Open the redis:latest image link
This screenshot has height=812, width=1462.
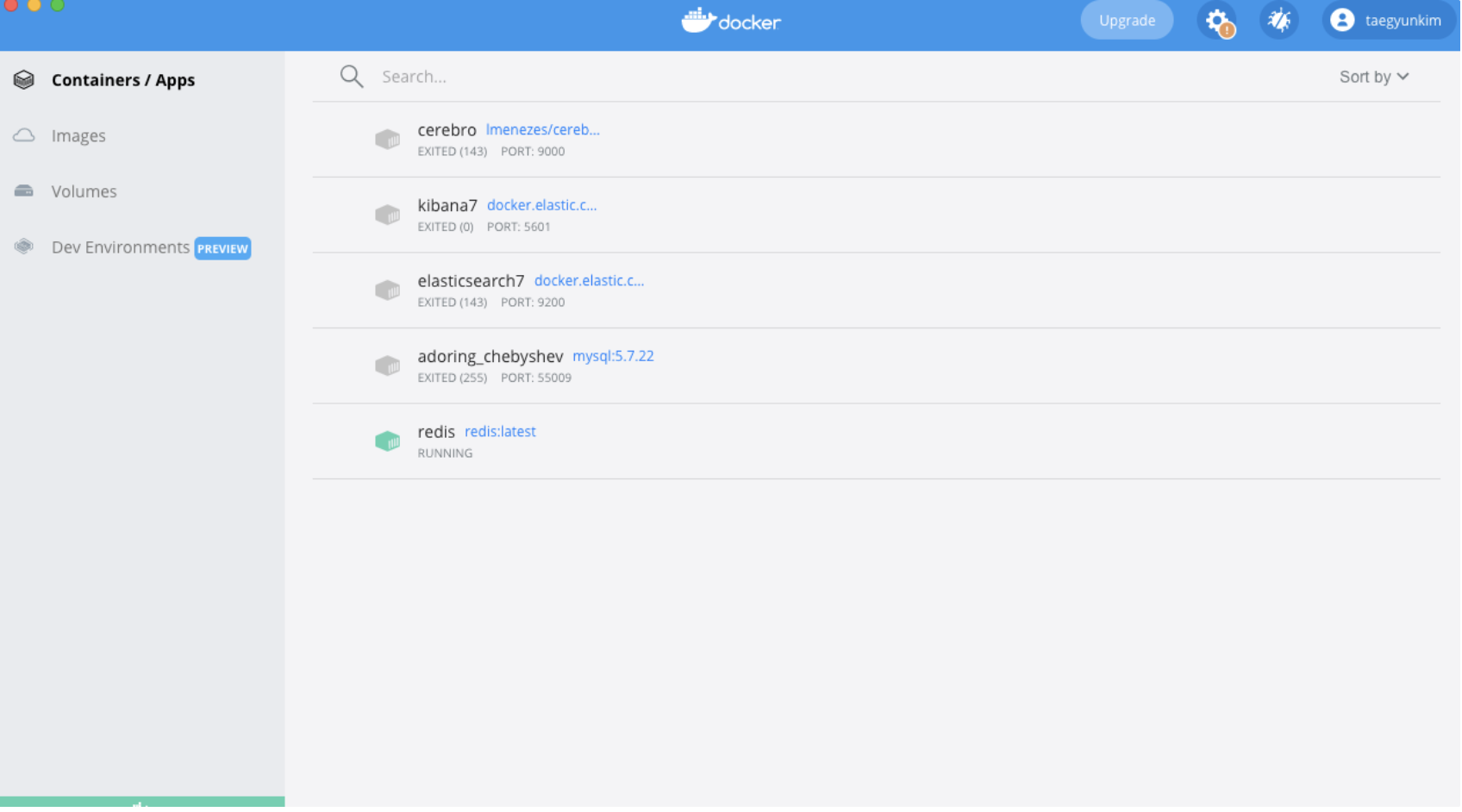[x=501, y=432]
